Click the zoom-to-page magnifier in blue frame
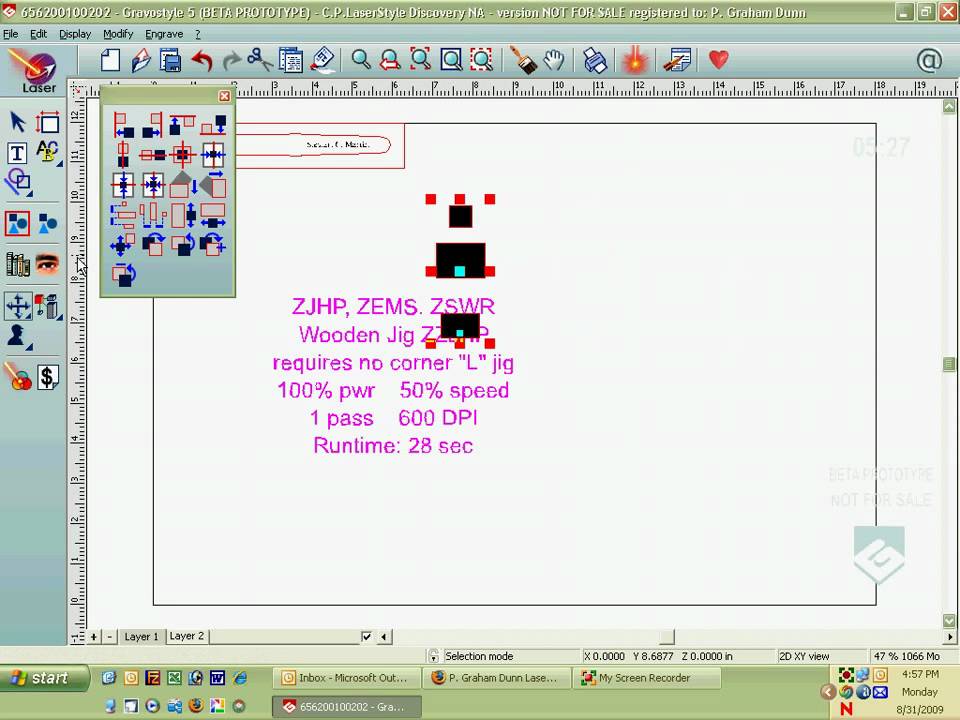The height and width of the screenshot is (720, 960). point(451,60)
